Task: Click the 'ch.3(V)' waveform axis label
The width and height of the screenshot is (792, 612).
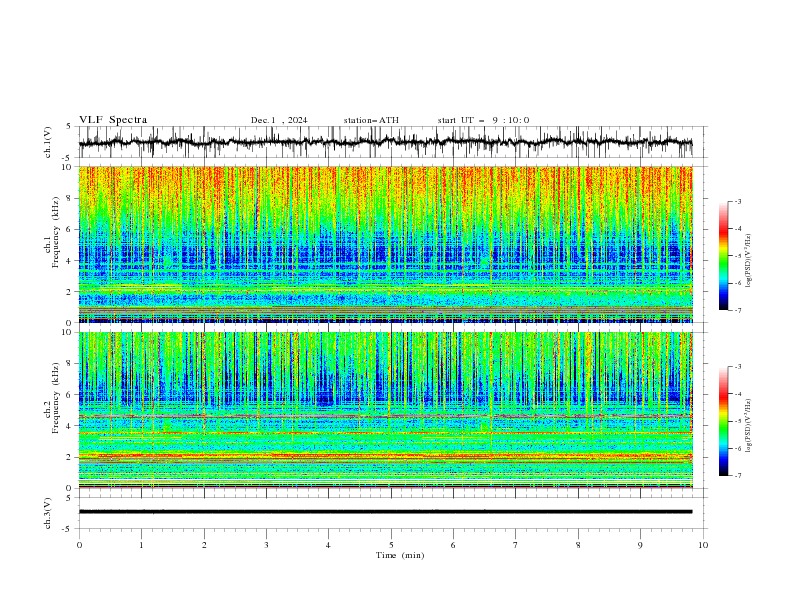Action: 48,513
